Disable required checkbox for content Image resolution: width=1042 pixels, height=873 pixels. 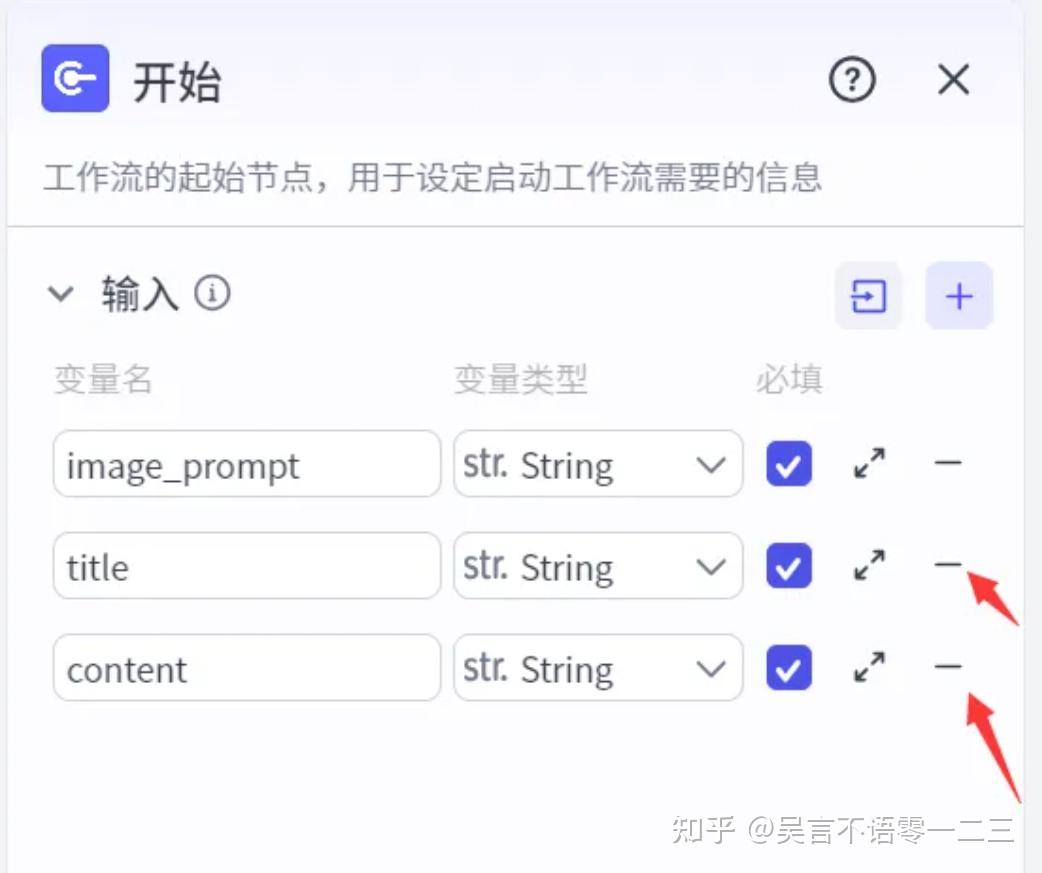tap(789, 667)
